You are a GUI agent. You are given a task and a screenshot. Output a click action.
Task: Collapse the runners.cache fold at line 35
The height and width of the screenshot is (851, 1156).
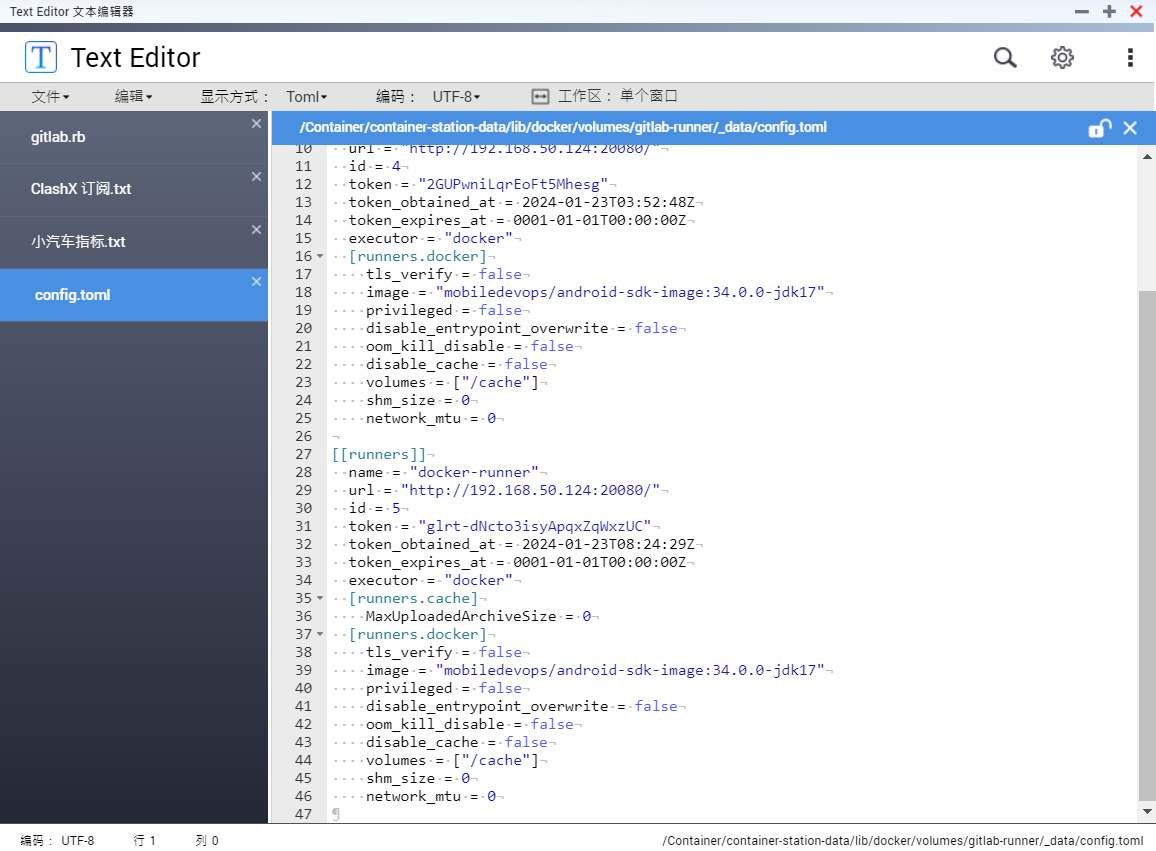click(x=320, y=598)
